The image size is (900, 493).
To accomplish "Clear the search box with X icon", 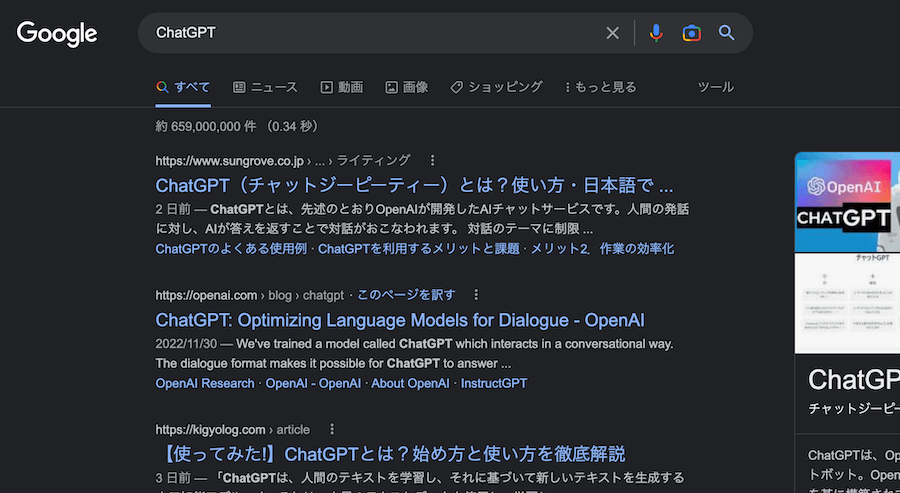I will (613, 33).
